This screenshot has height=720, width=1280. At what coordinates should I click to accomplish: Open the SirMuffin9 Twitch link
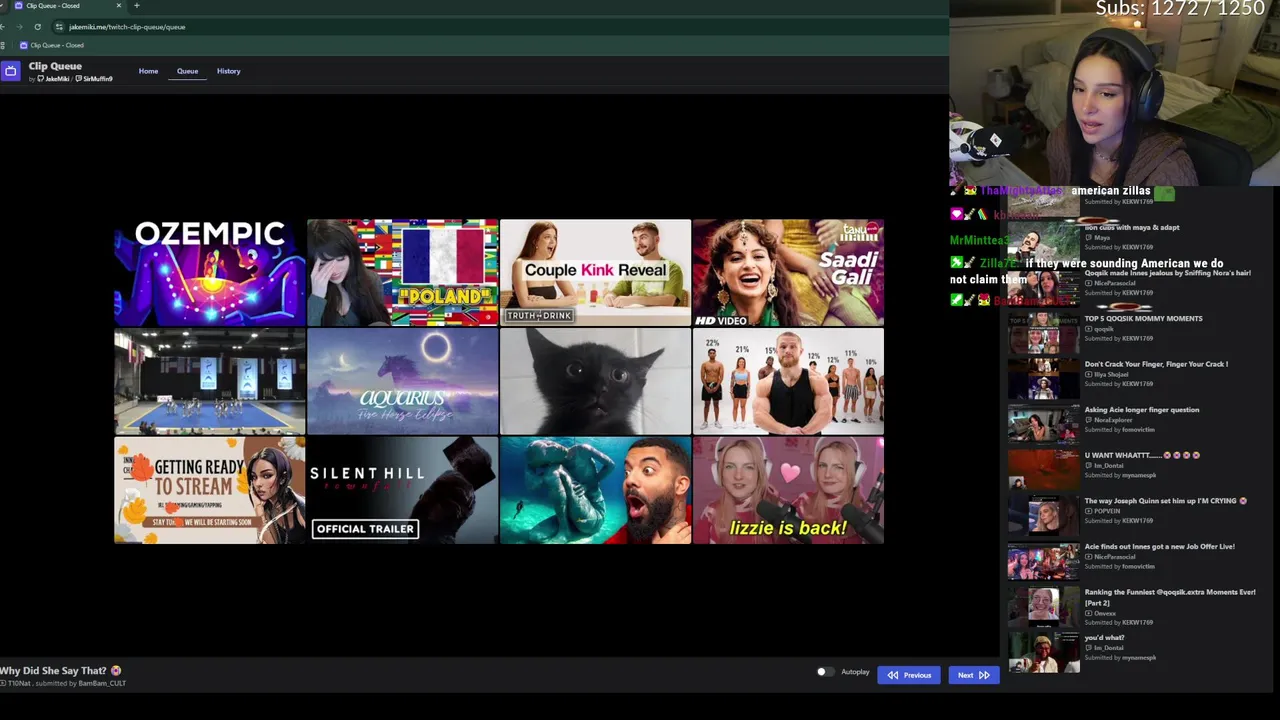click(x=93, y=79)
